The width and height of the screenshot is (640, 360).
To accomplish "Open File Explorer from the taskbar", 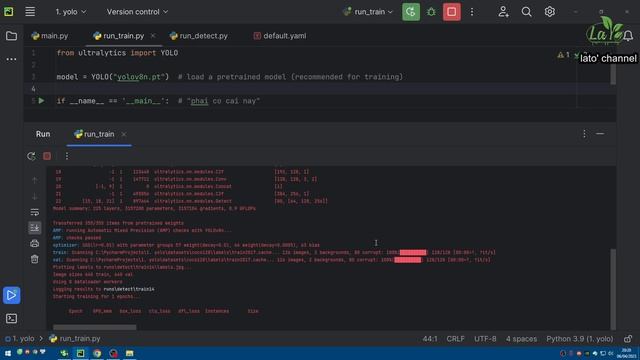I will click(x=129, y=353).
